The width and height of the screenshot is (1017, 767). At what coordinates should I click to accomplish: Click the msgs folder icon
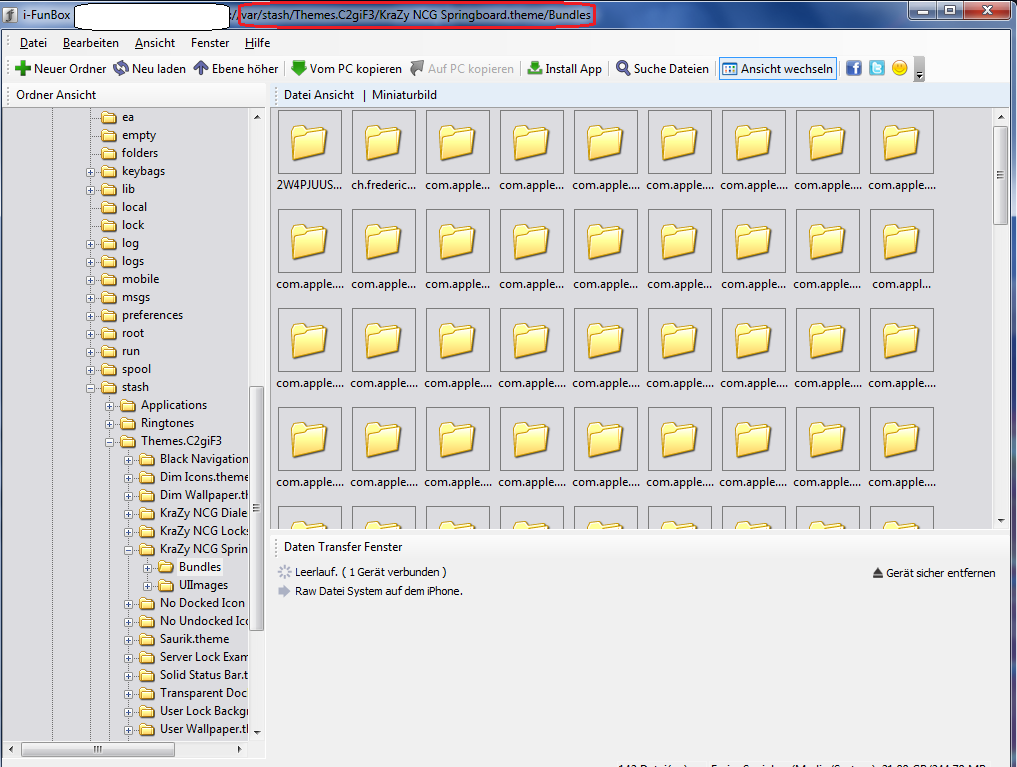109,298
